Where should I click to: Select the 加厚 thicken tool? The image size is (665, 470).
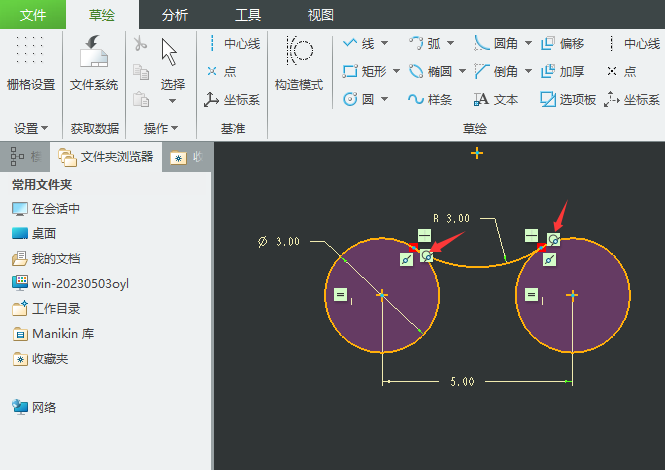point(563,71)
